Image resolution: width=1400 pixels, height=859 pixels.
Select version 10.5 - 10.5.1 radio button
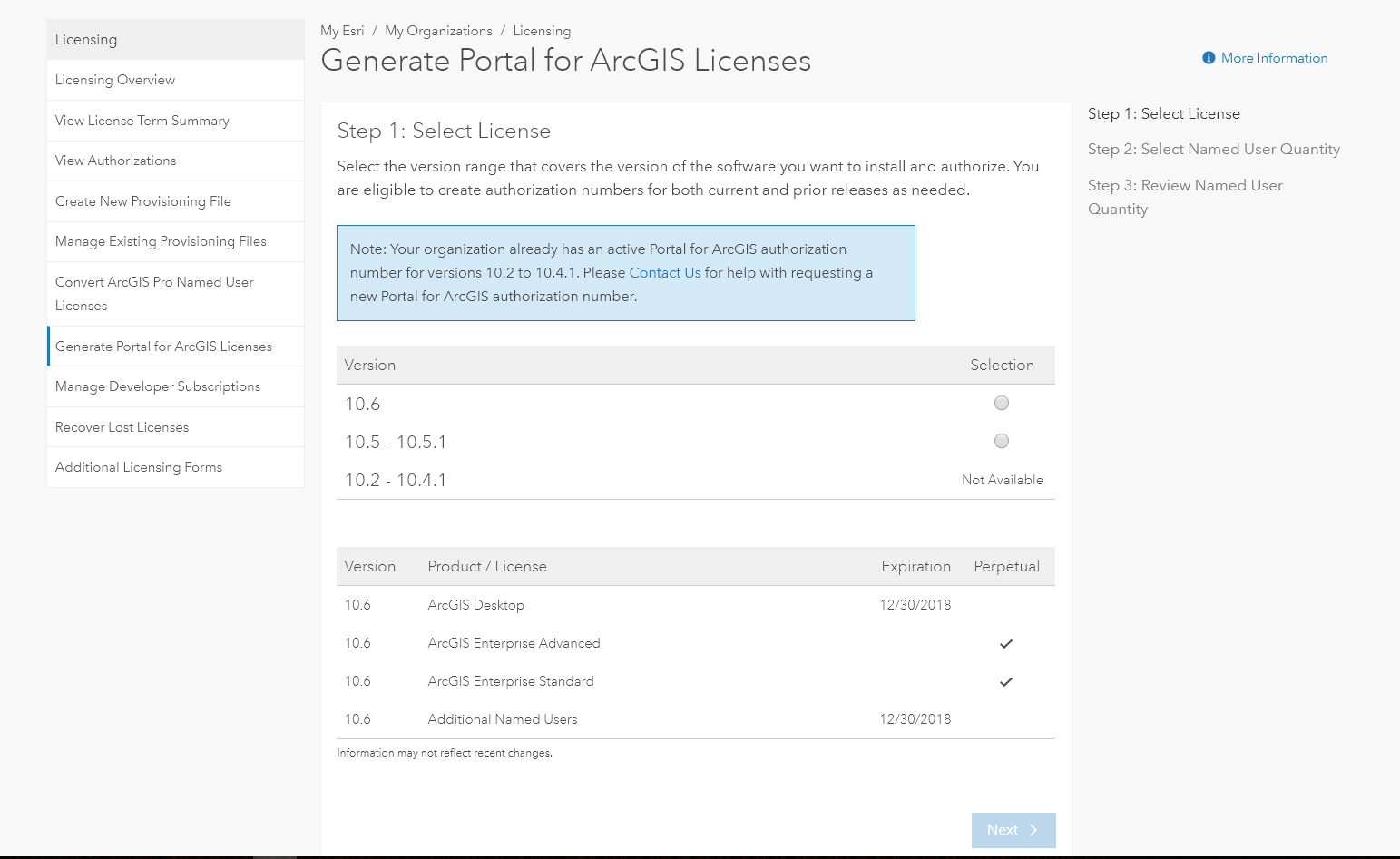point(1002,441)
